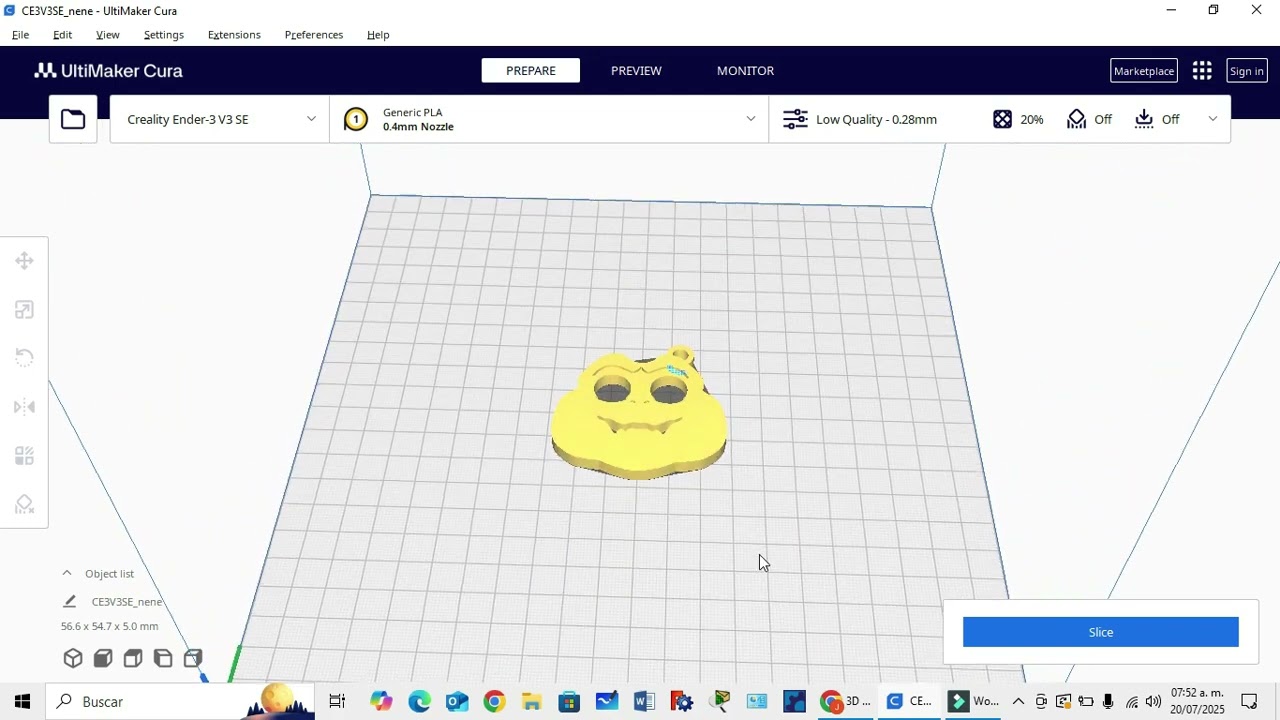Switch to 3D perspective view cube icon
The height and width of the screenshot is (720, 1280).
(73, 658)
